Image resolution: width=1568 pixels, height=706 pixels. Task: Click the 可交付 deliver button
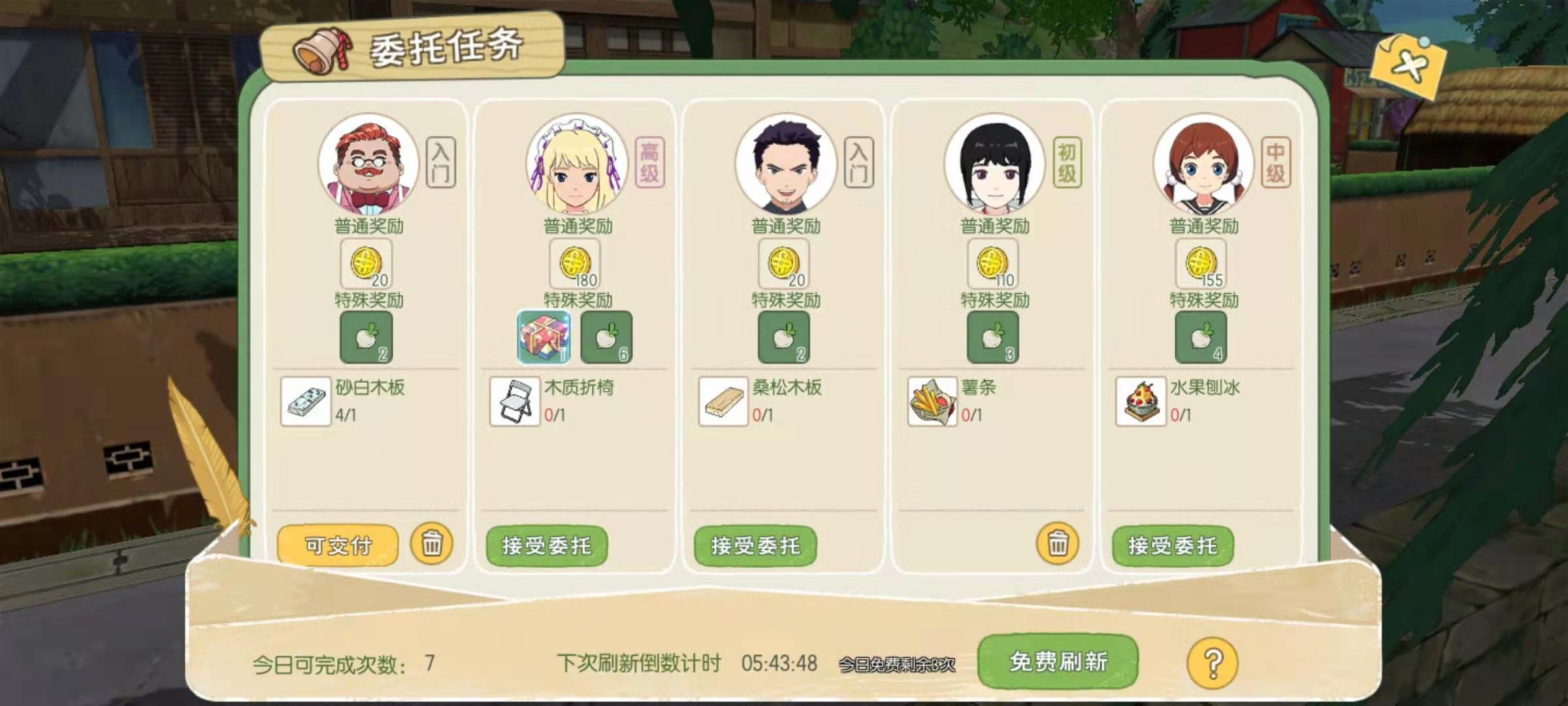[x=338, y=545]
